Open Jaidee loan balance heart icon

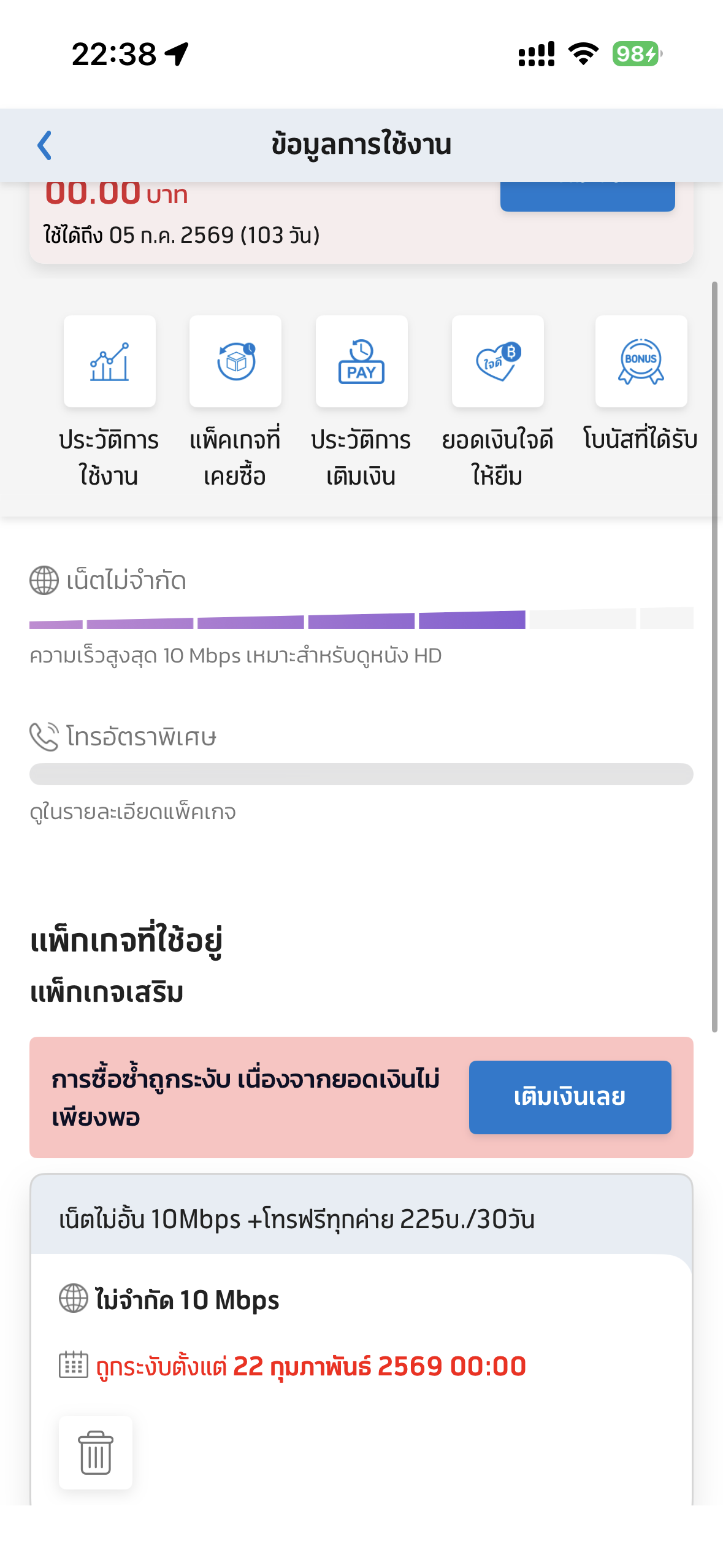pos(498,361)
